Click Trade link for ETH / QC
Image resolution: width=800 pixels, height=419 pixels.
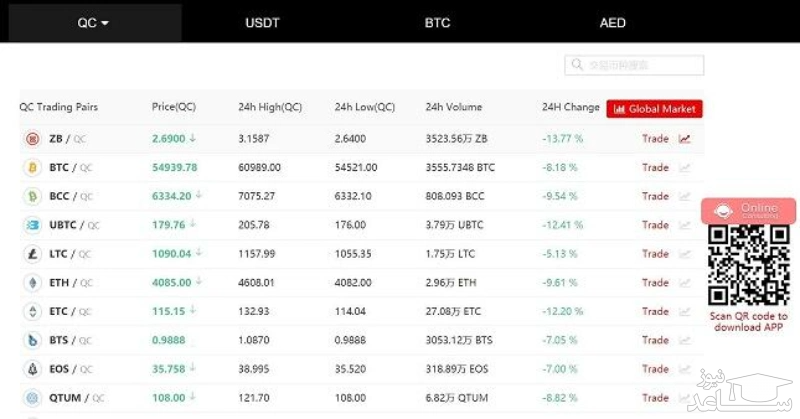[655, 283]
